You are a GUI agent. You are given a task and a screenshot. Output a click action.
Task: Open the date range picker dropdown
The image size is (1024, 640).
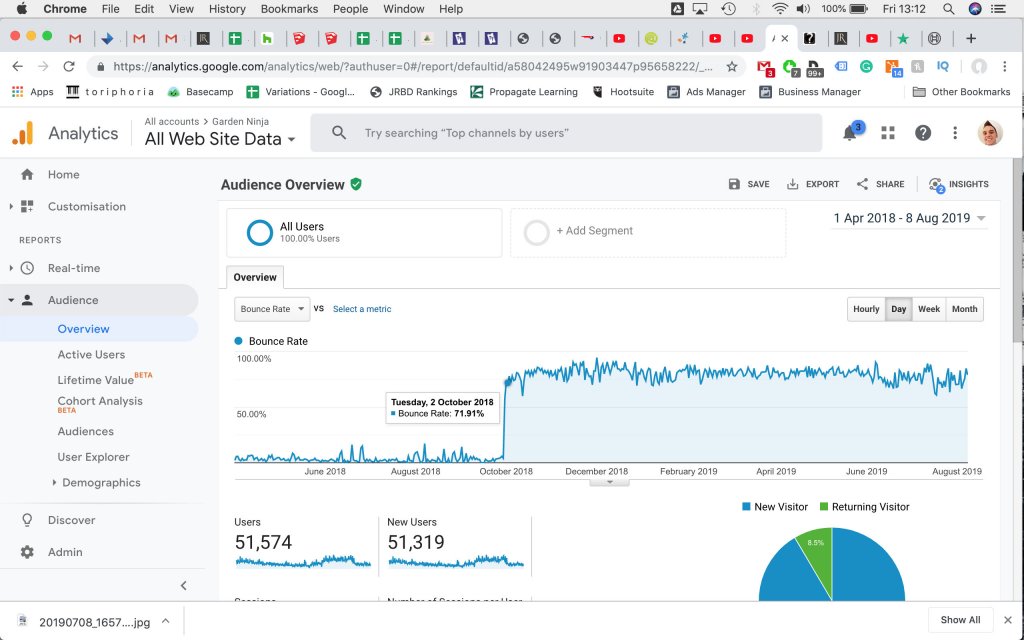coord(909,218)
